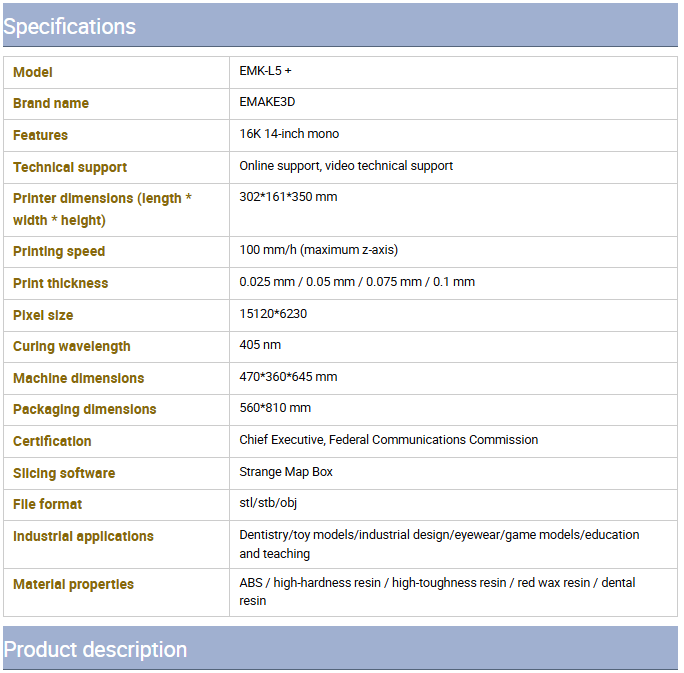Screen dimensions: 684x673
Task: Click the Product description section header
Action: pyautogui.click(x=340, y=649)
